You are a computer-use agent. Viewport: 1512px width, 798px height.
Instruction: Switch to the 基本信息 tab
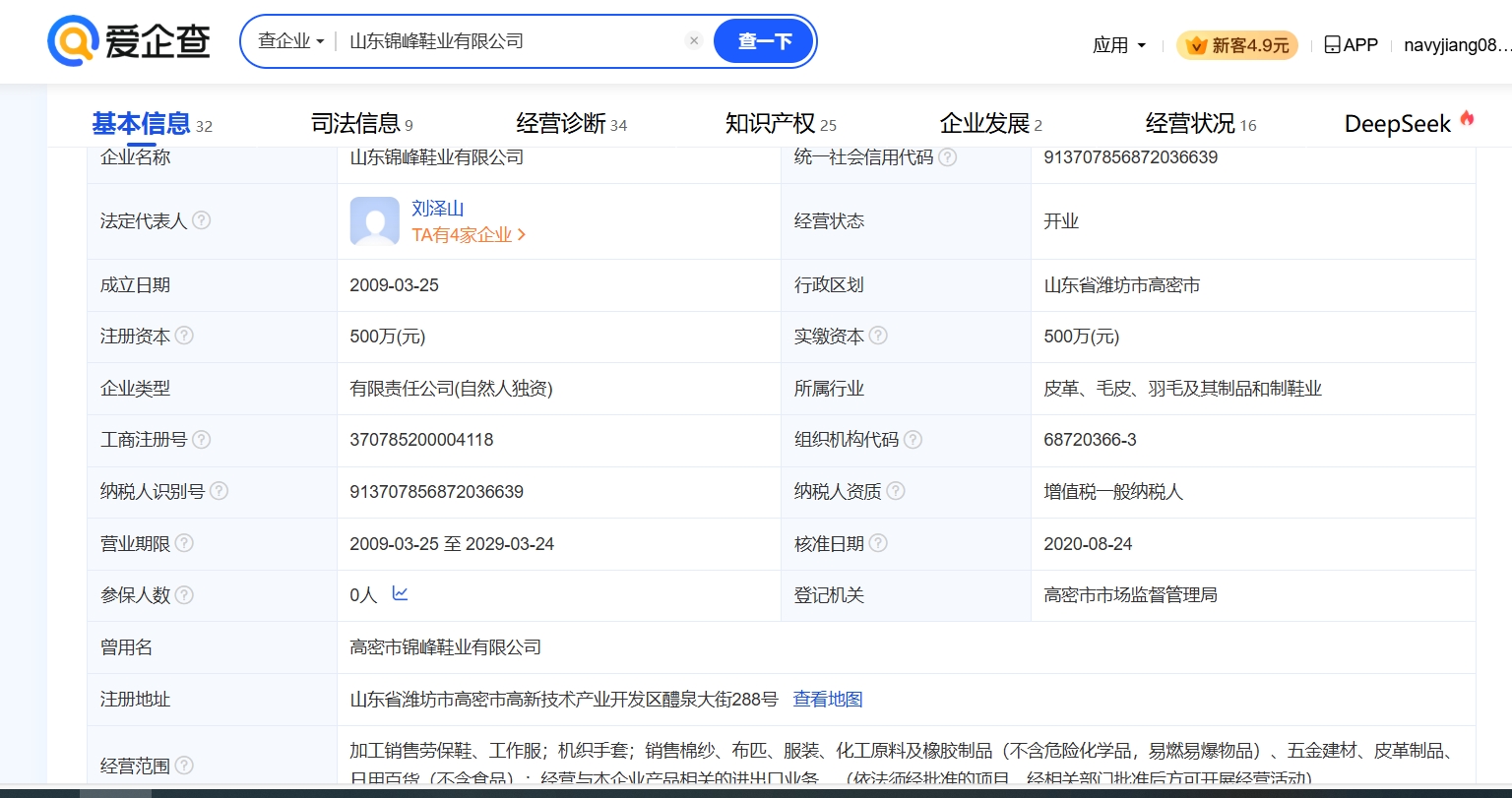coord(153,124)
